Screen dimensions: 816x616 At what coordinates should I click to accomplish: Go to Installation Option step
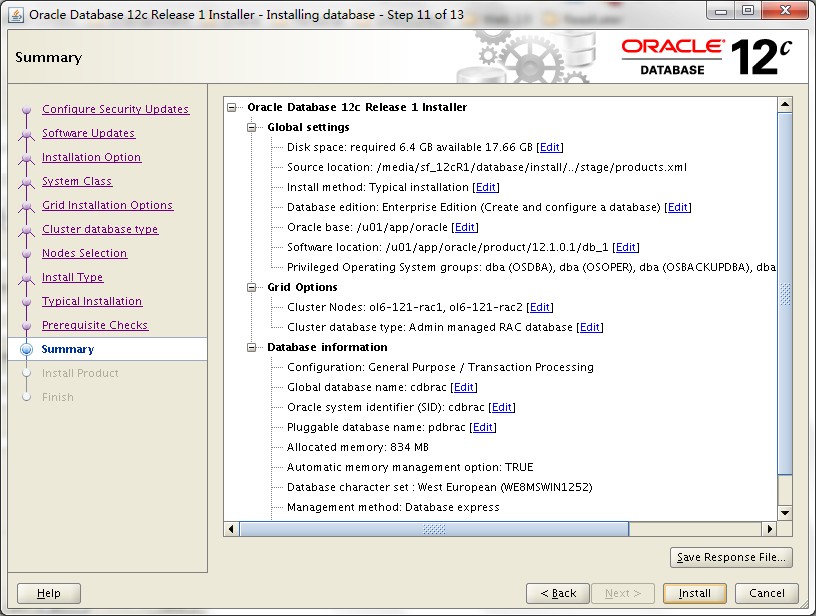[x=92, y=157]
